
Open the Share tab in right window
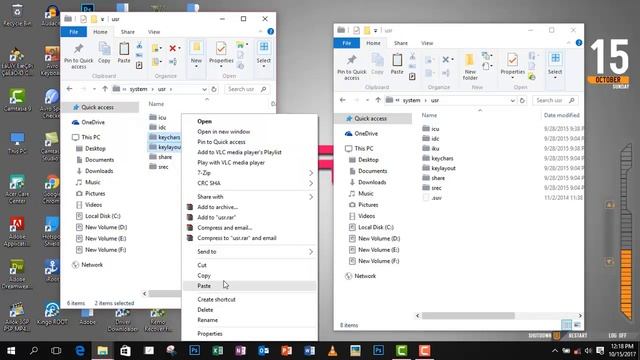point(400,43)
